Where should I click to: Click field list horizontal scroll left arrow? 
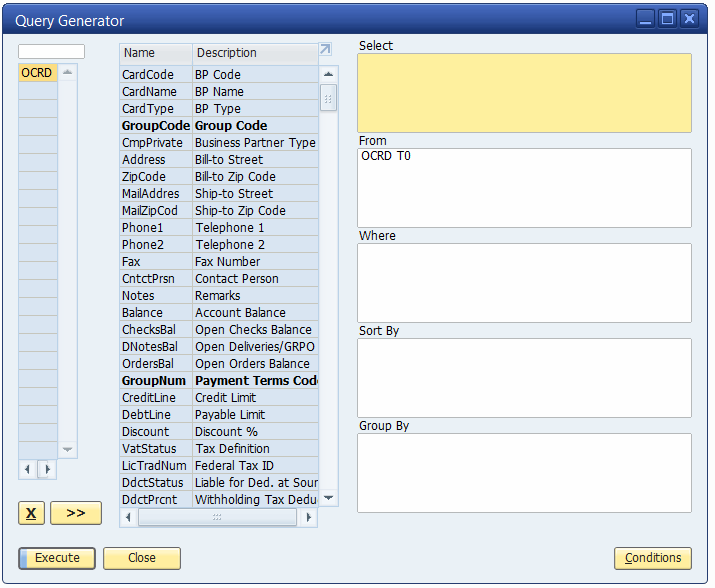(128, 517)
